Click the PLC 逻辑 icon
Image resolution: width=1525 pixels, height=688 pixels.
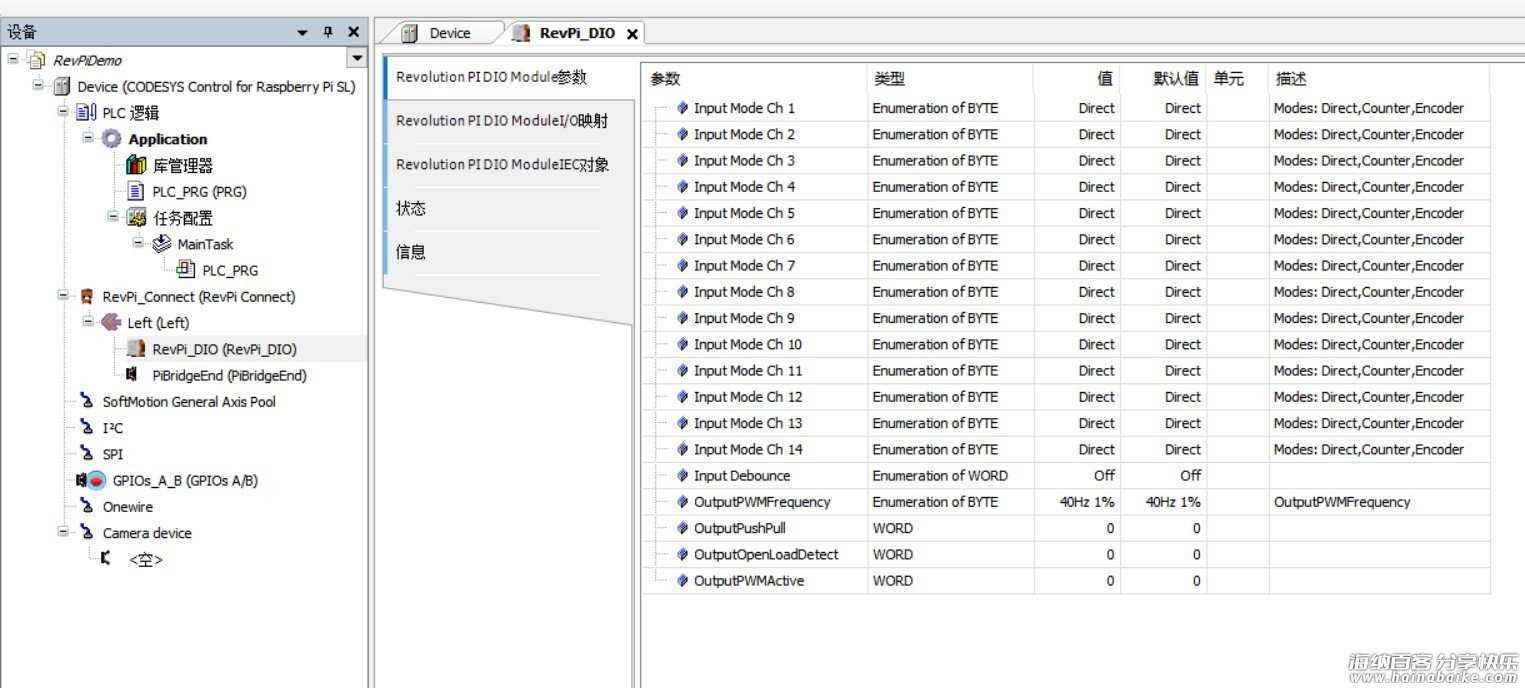(87, 113)
